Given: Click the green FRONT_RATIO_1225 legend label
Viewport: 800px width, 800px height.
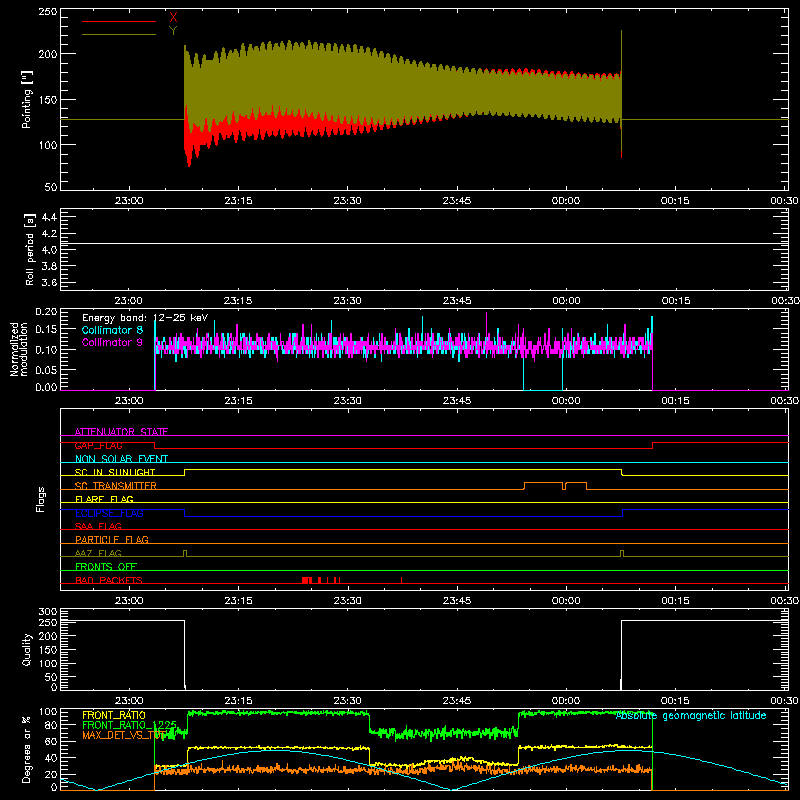Looking at the screenshot, I should pos(129,725).
